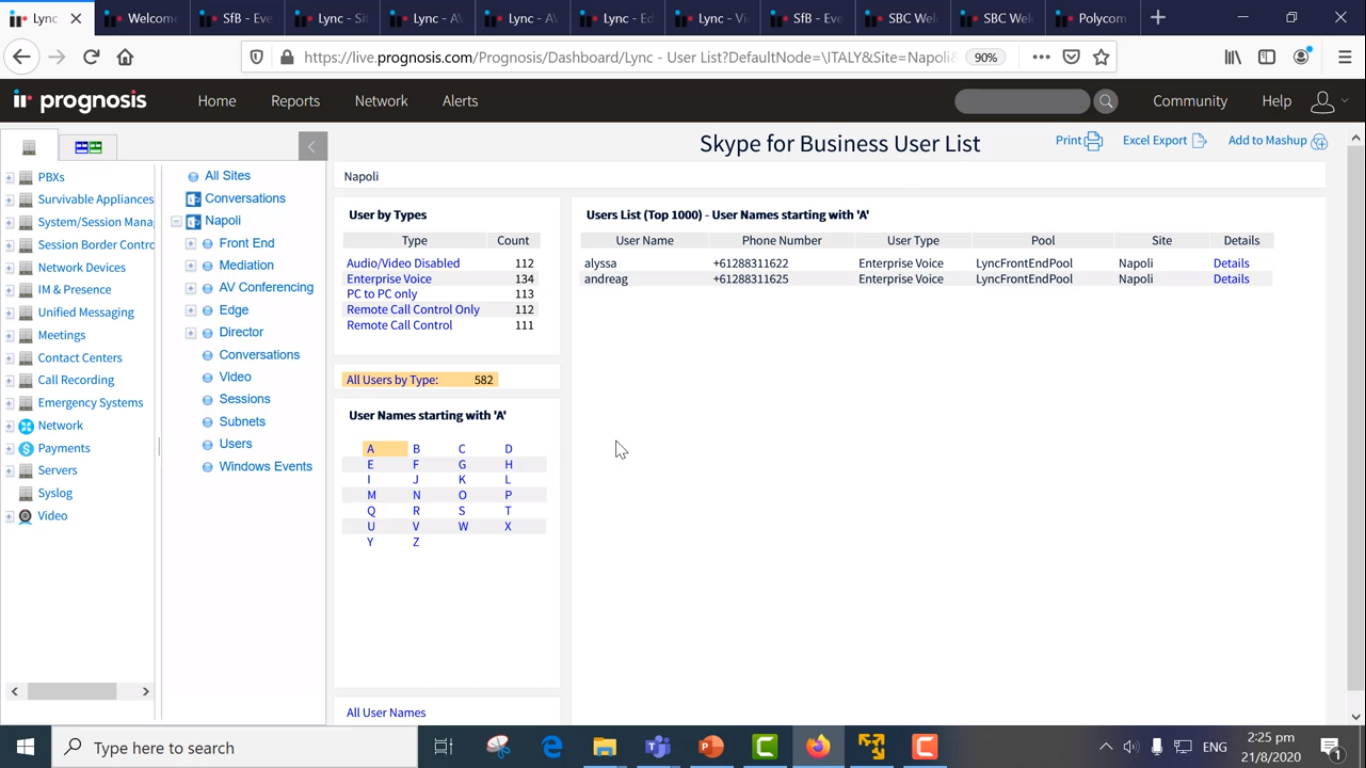
Task: Click the Payments dollar icon
Action: click(x=26, y=449)
